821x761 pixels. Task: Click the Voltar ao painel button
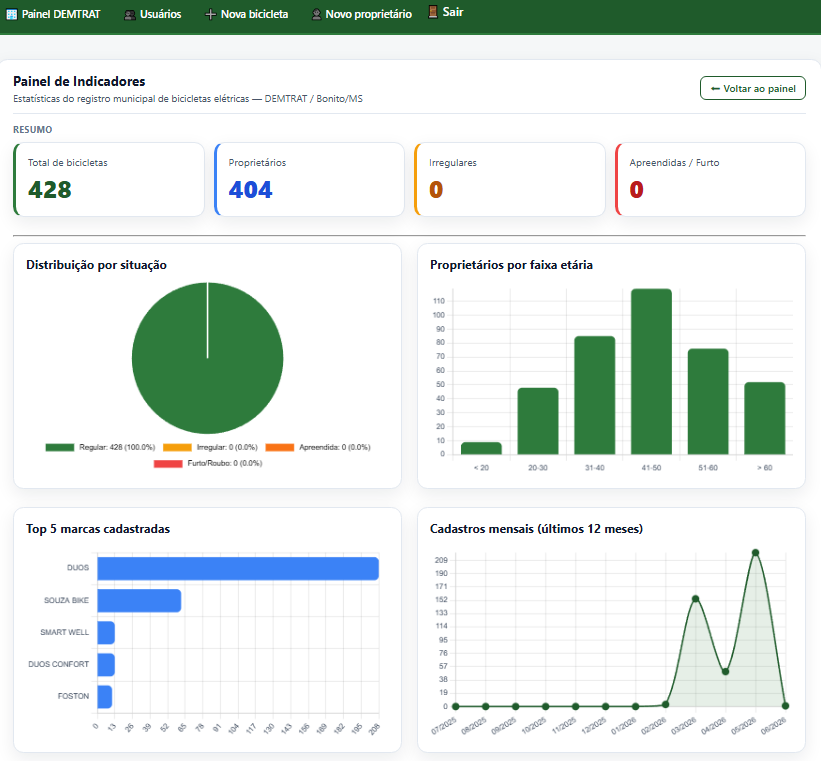click(x=752, y=89)
